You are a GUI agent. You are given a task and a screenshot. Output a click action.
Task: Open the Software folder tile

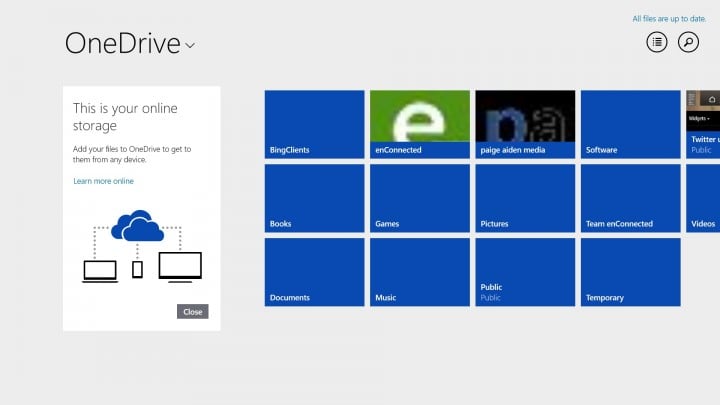[x=630, y=124]
